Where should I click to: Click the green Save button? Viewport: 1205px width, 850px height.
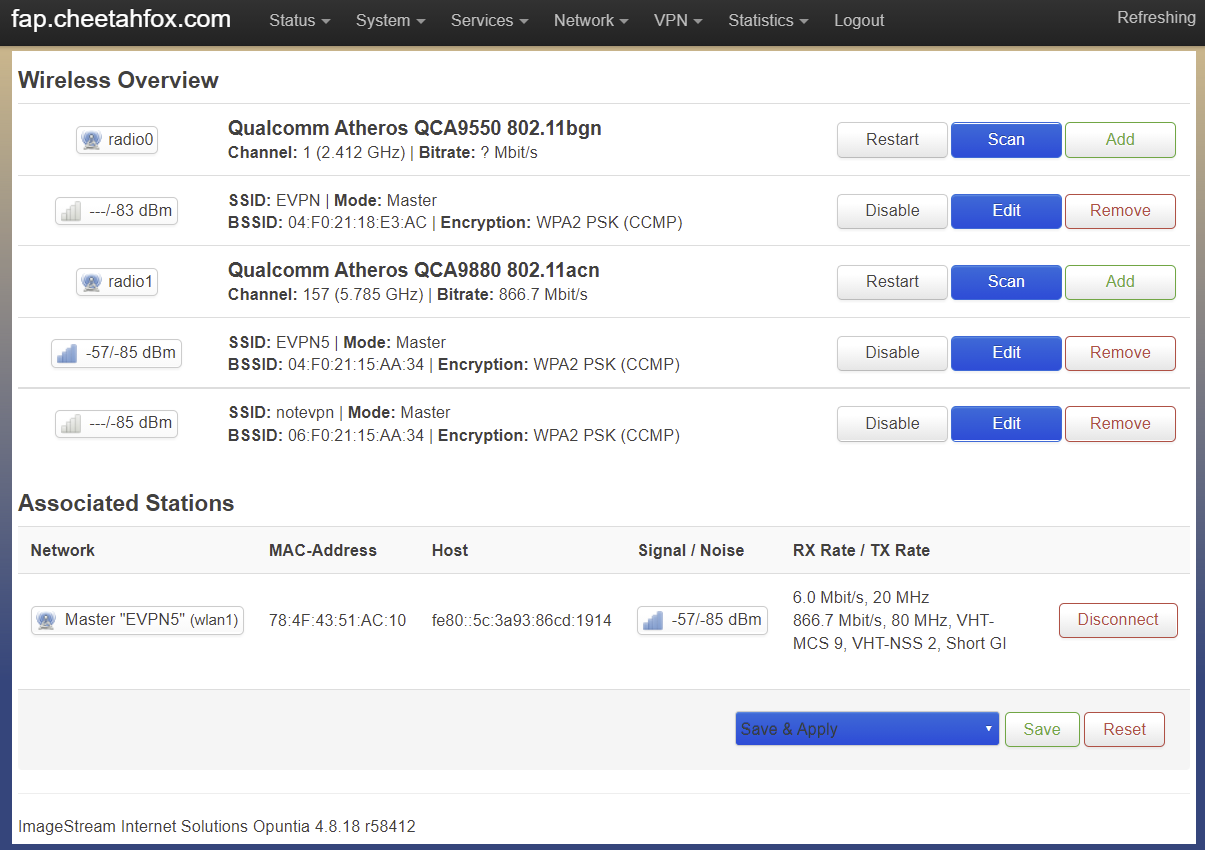point(1042,729)
